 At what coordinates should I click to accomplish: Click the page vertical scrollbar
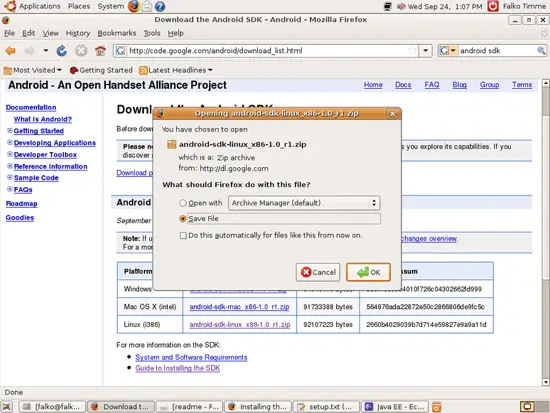(x=545, y=232)
